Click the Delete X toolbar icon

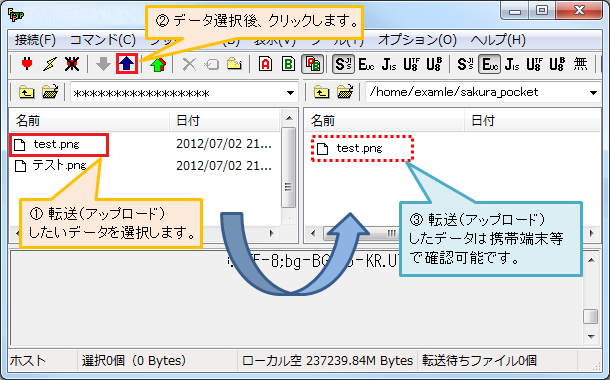click(189, 64)
